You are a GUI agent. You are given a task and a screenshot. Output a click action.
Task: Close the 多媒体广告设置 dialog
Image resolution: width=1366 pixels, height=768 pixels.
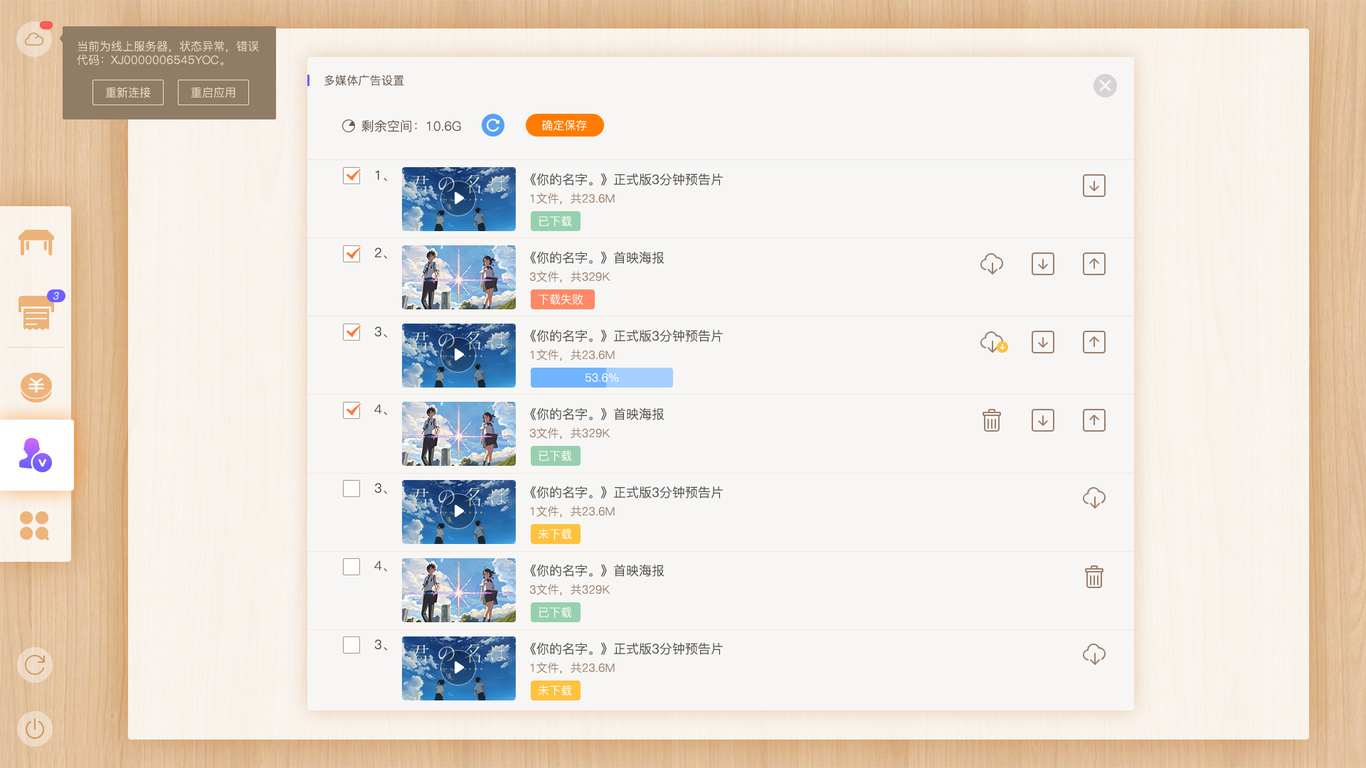(1105, 86)
